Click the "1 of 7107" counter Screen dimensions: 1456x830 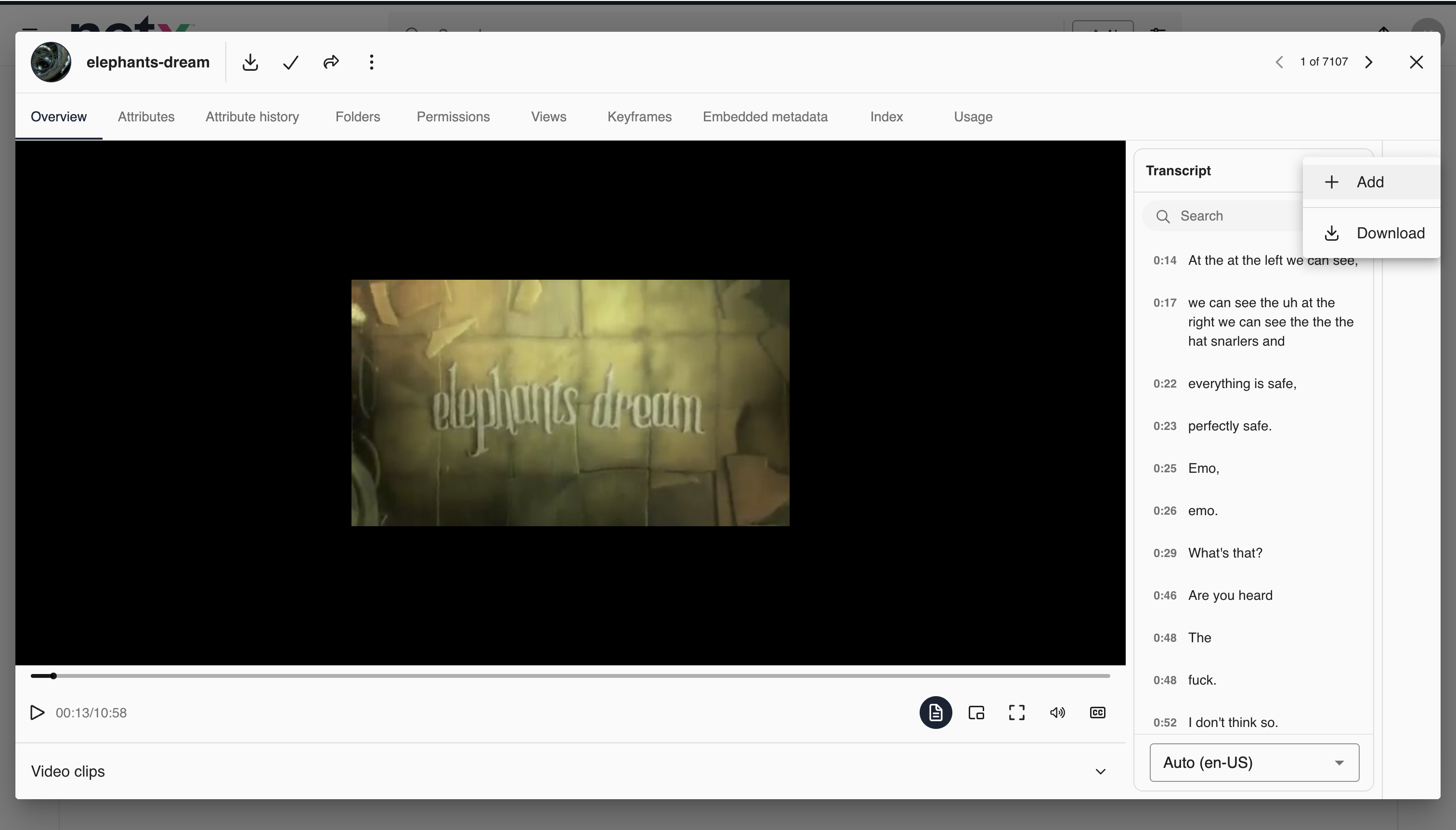[x=1324, y=62]
